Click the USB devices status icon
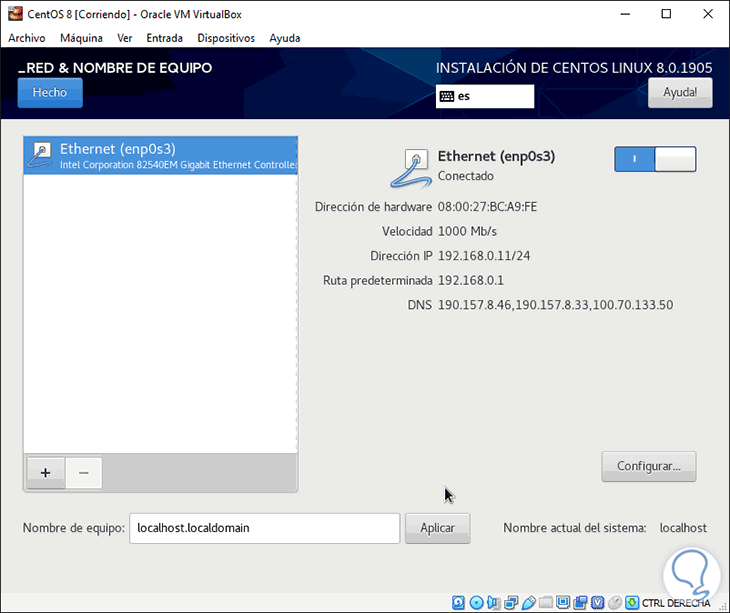 point(528,603)
